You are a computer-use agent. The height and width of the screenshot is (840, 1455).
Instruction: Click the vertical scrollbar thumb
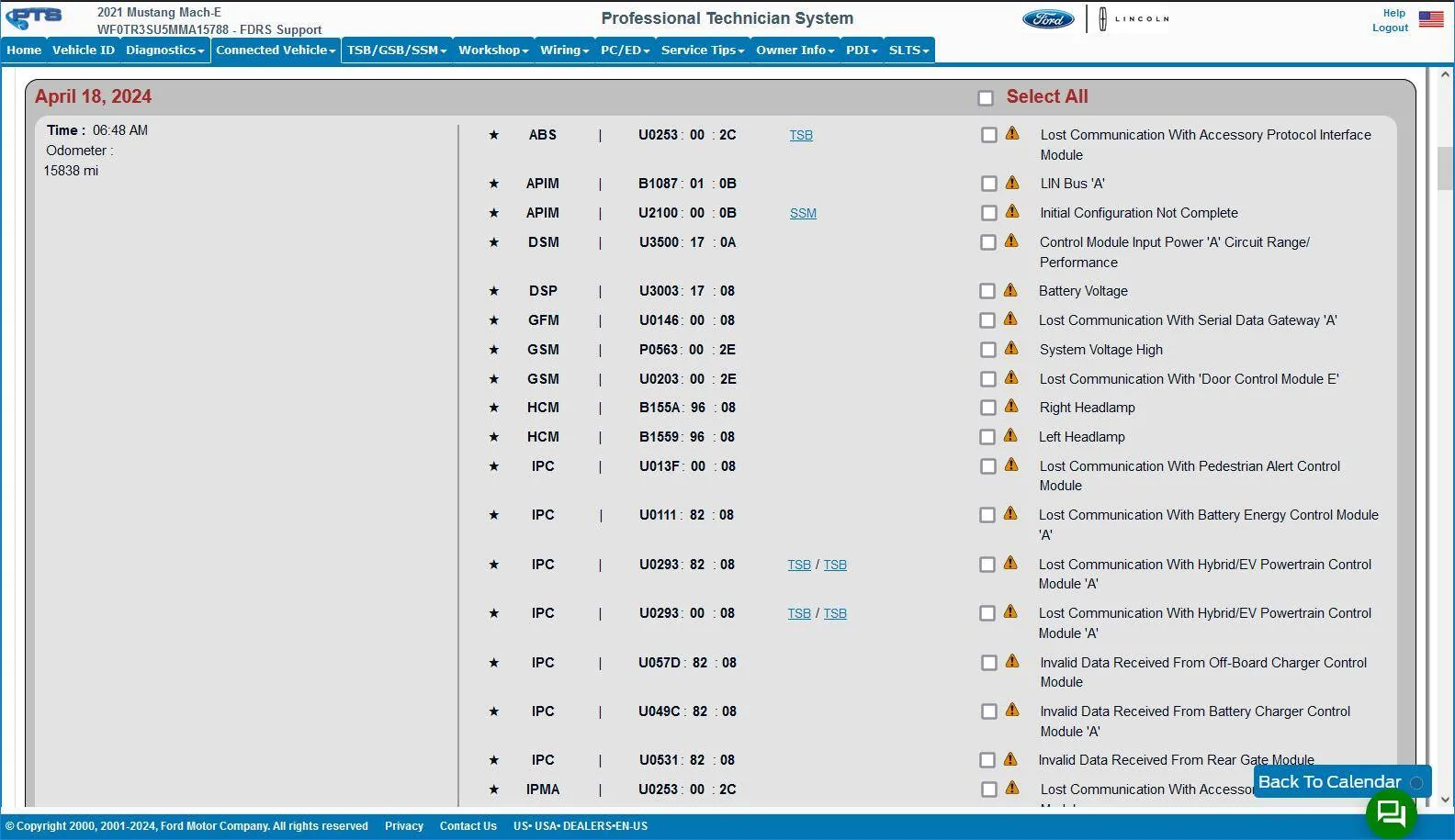tap(1445, 167)
